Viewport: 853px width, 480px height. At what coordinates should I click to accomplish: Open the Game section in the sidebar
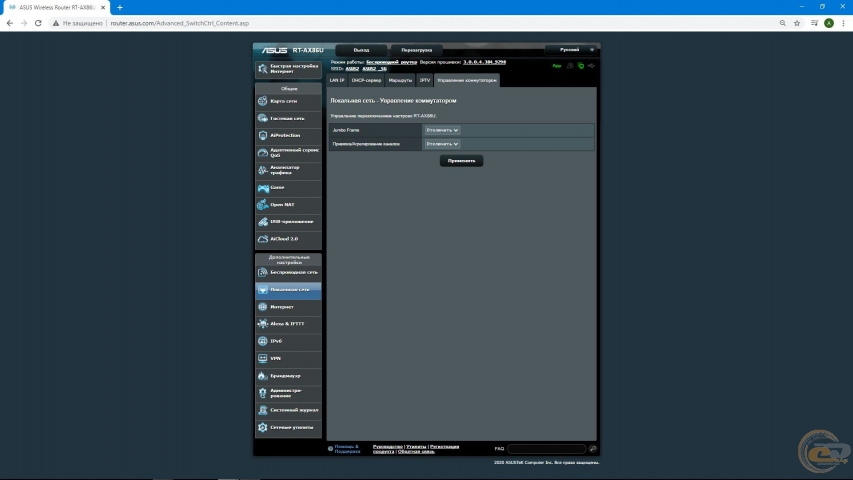[288, 187]
